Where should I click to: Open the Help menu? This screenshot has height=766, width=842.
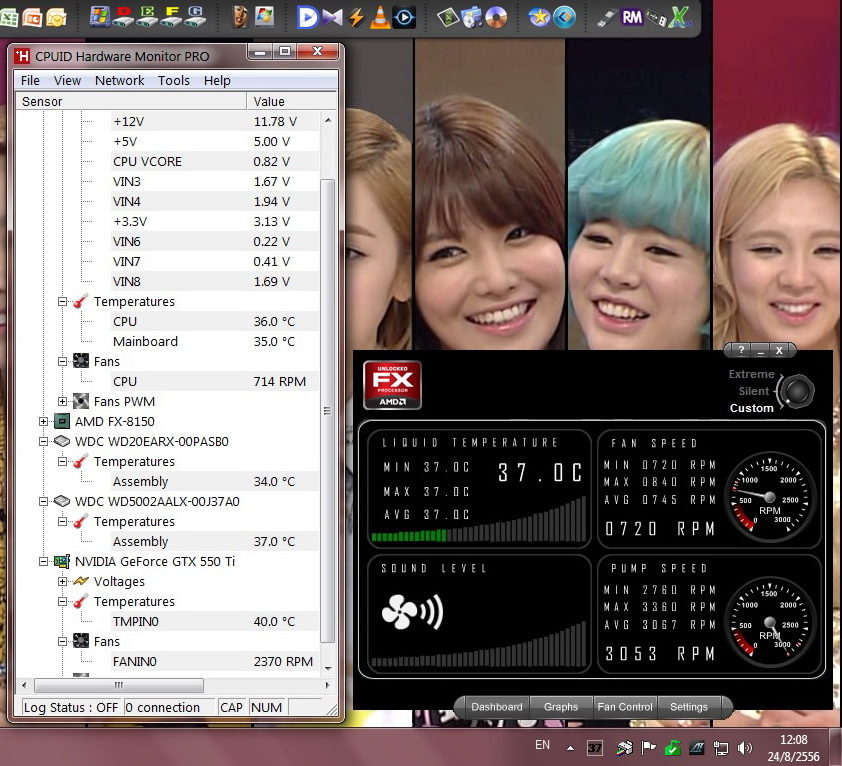click(217, 81)
